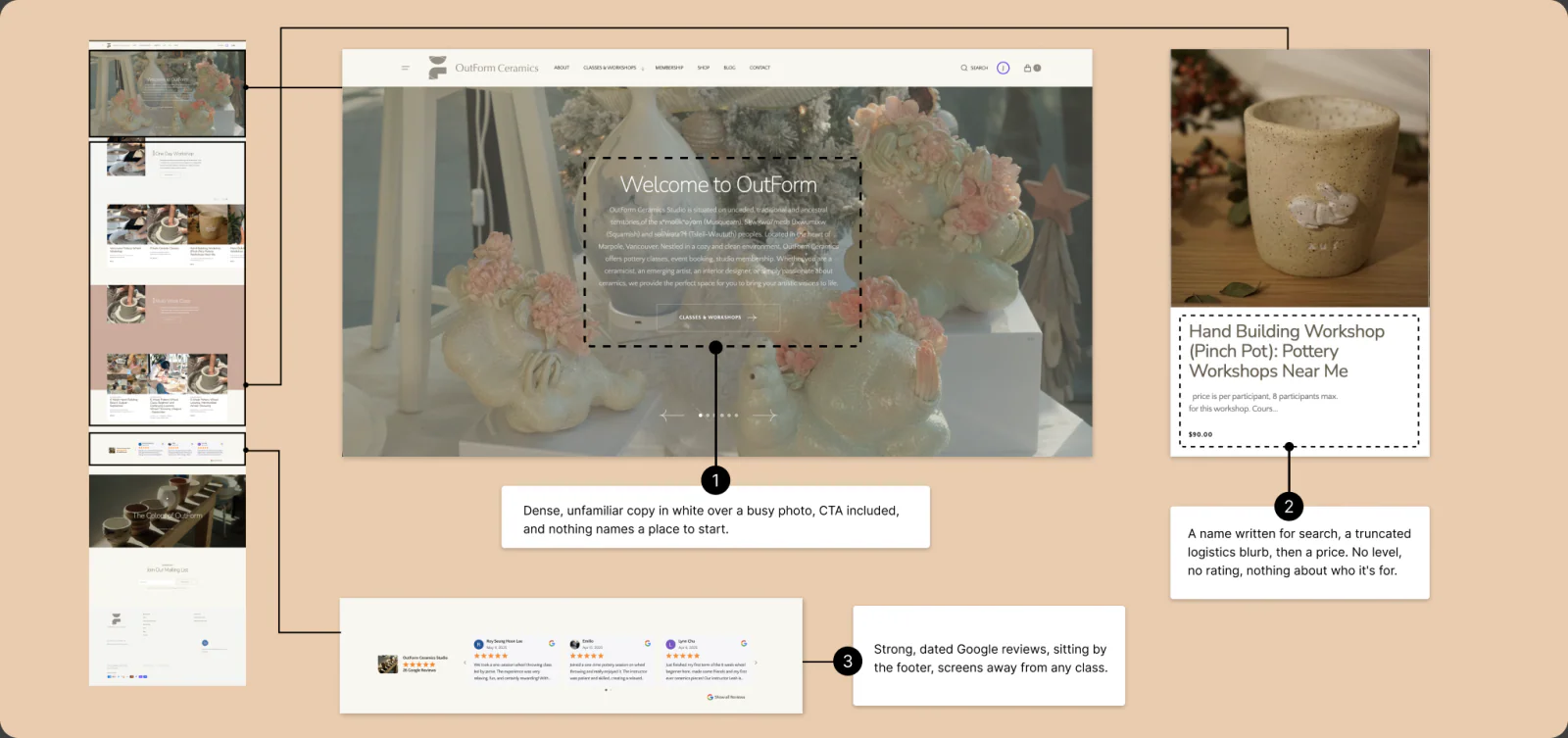Open the Membership menu item

669,68
